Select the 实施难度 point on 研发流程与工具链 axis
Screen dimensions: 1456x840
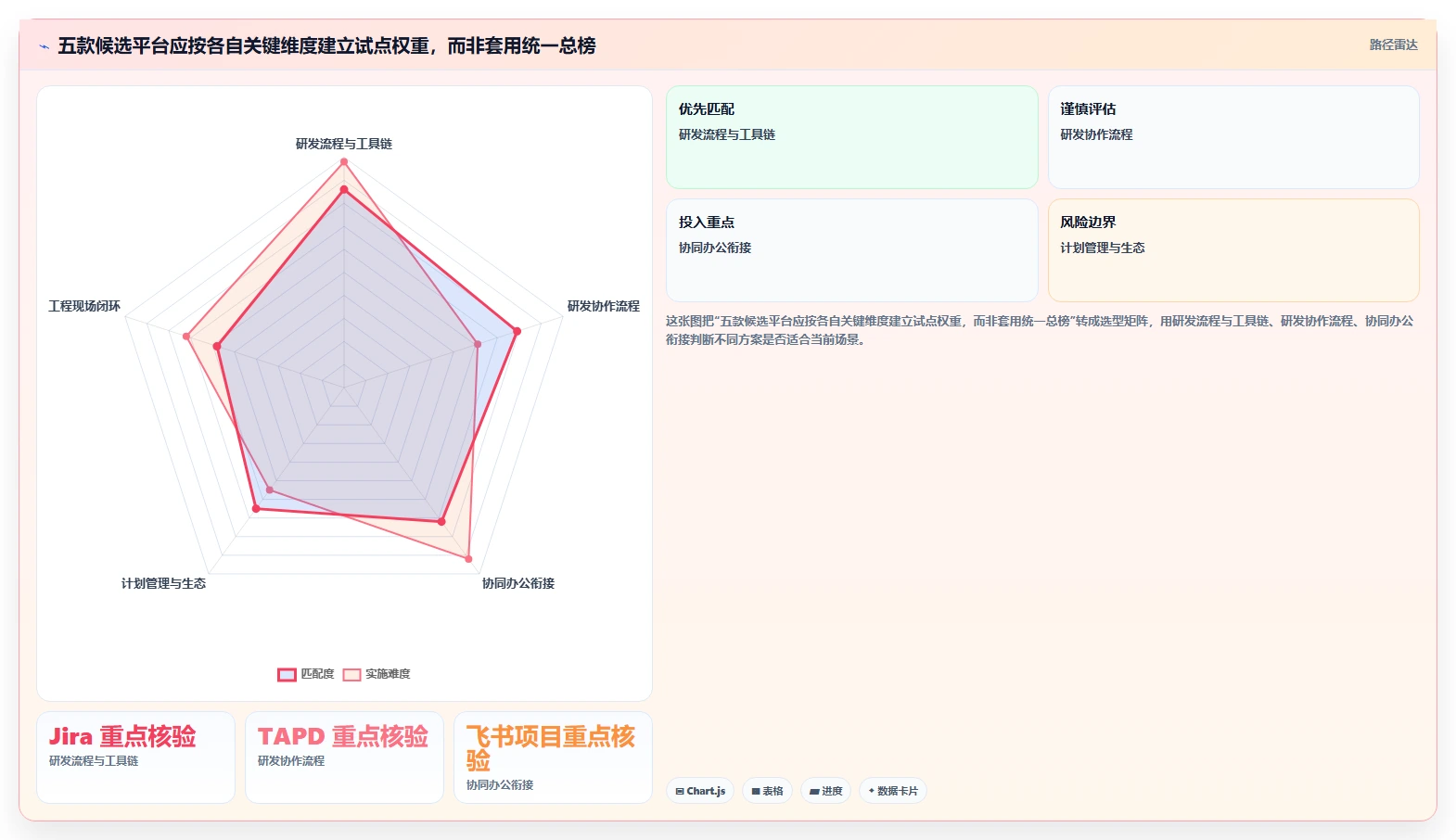(344, 161)
